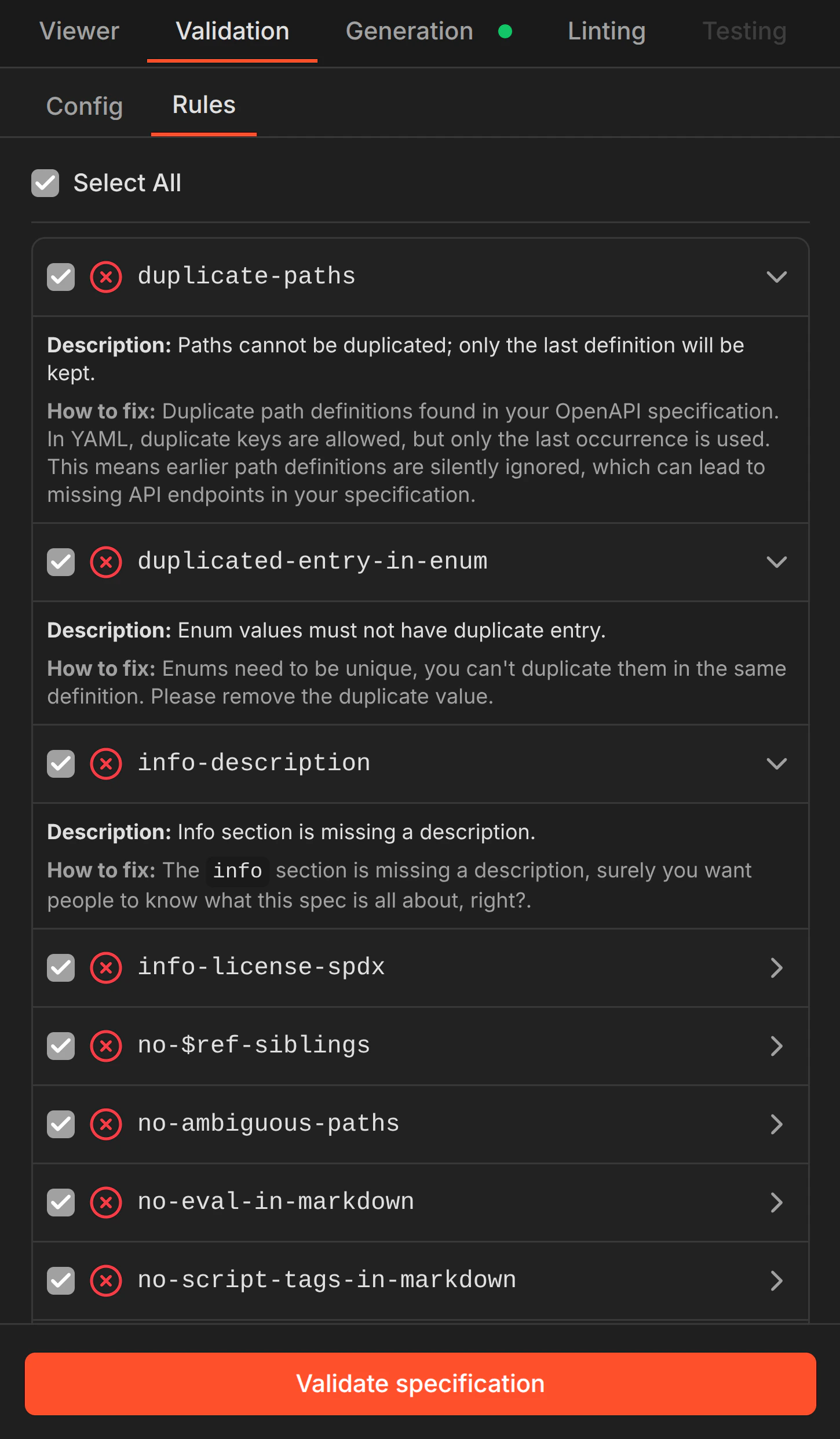Image resolution: width=840 pixels, height=1439 pixels.
Task: Click the error icon next to info-license-spdx
Action: pos(106,967)
